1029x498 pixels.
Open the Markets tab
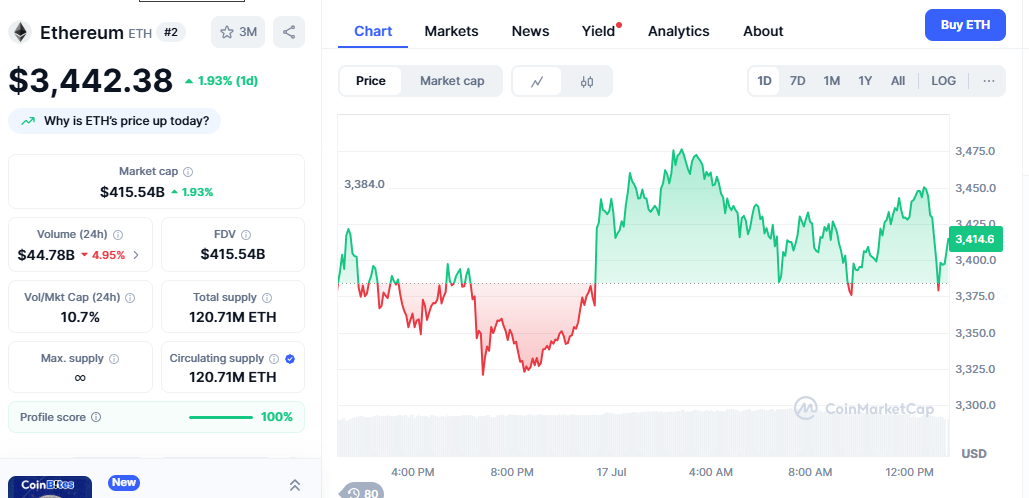[452, 31]
